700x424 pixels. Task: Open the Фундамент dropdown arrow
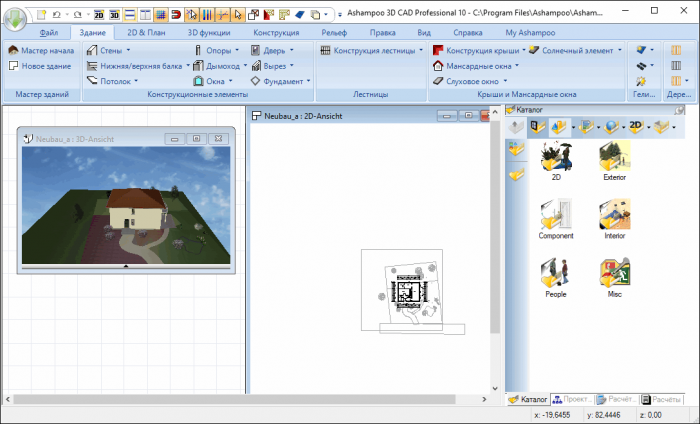tap(308, 80)
